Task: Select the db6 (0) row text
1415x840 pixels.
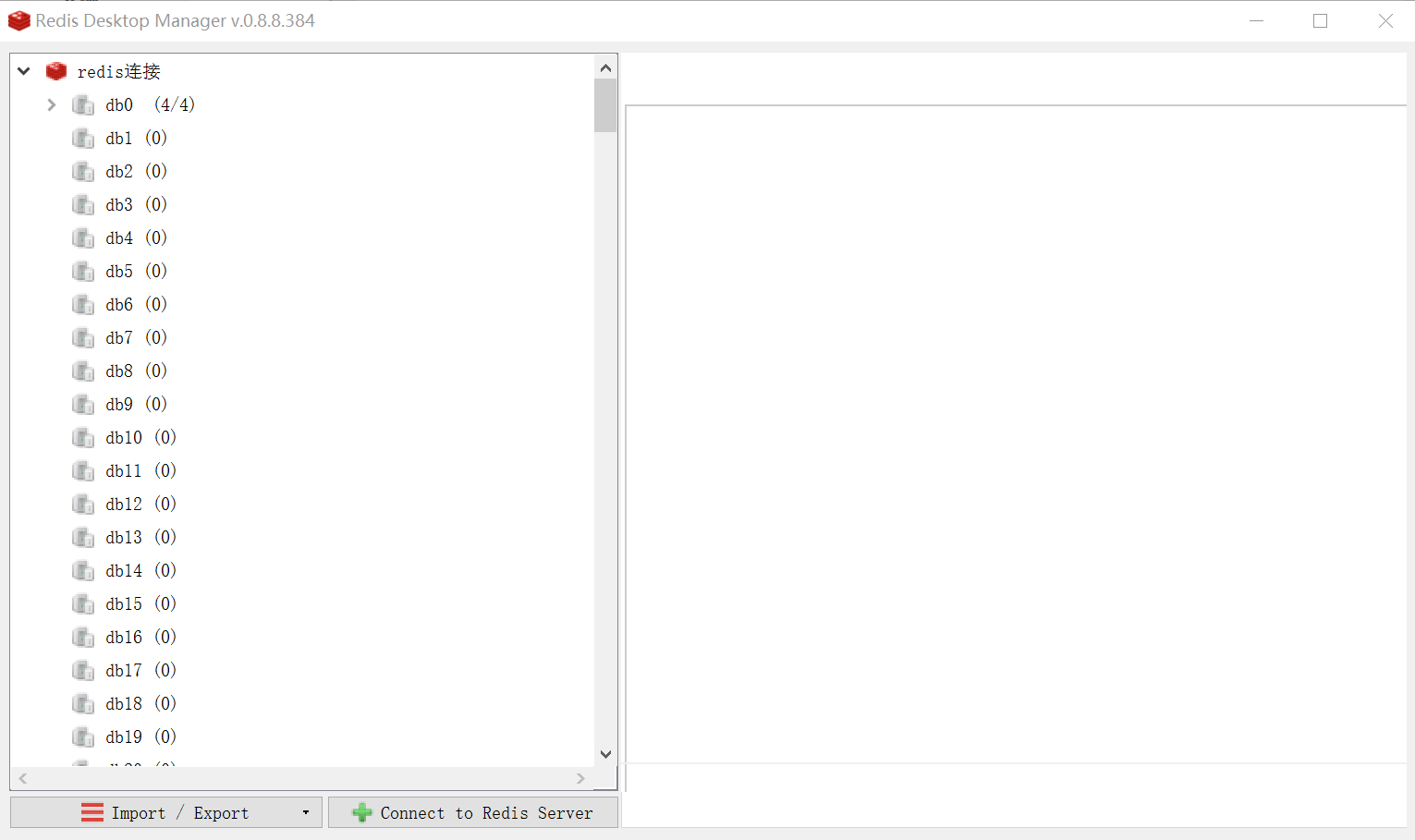Action: click(136, 304)
